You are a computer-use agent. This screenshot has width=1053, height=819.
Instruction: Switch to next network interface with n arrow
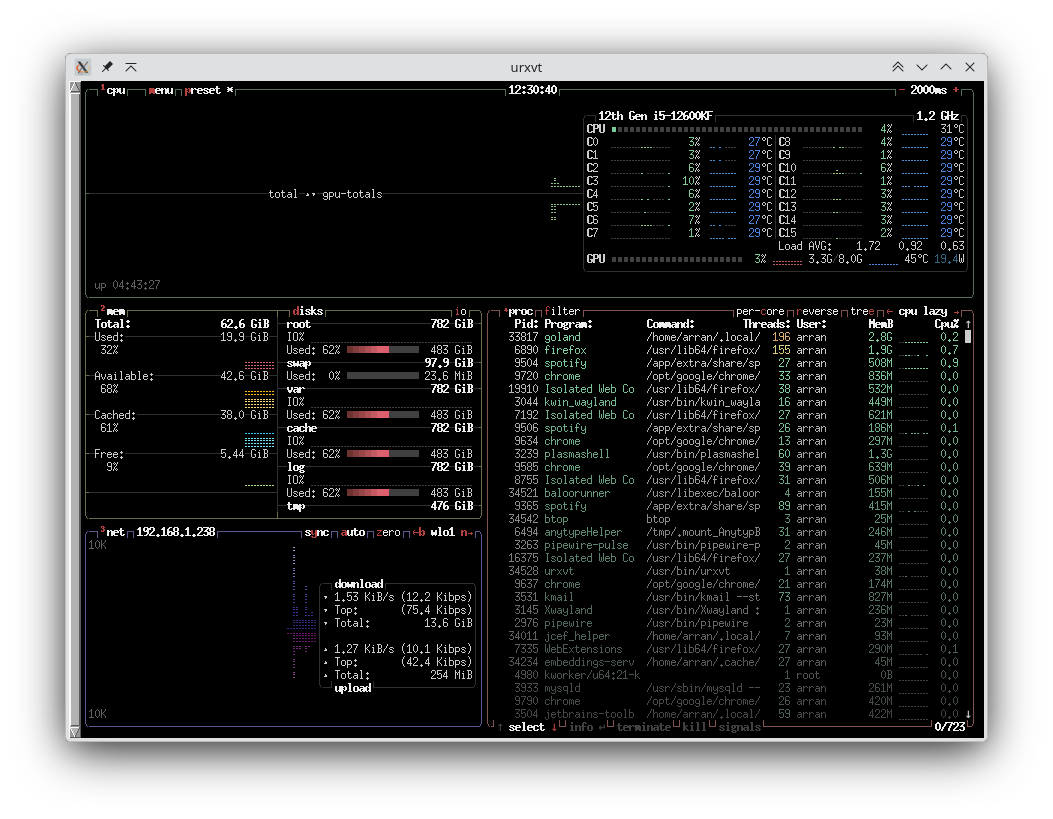point(467,532)
